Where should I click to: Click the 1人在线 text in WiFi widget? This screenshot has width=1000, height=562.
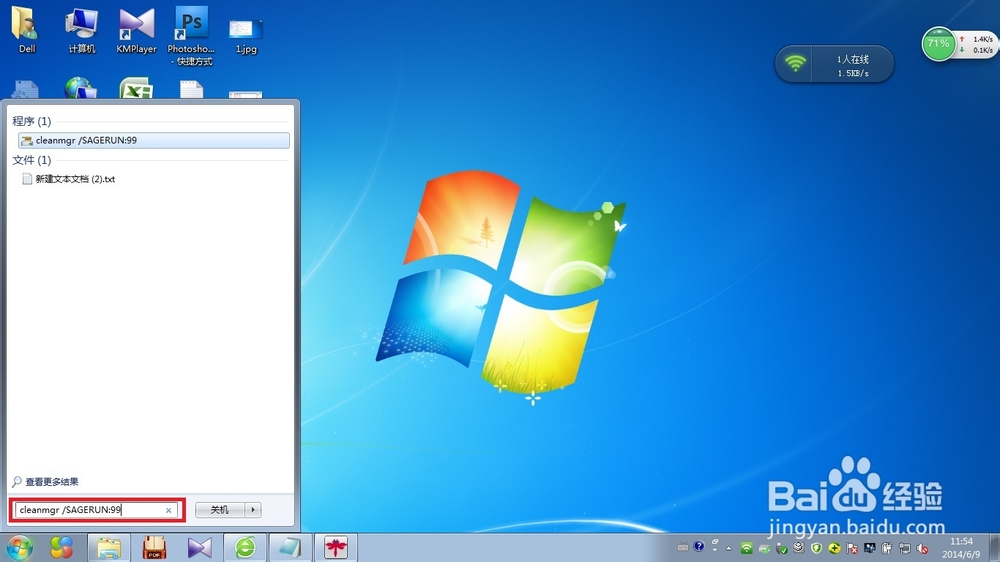coord(853,59)
